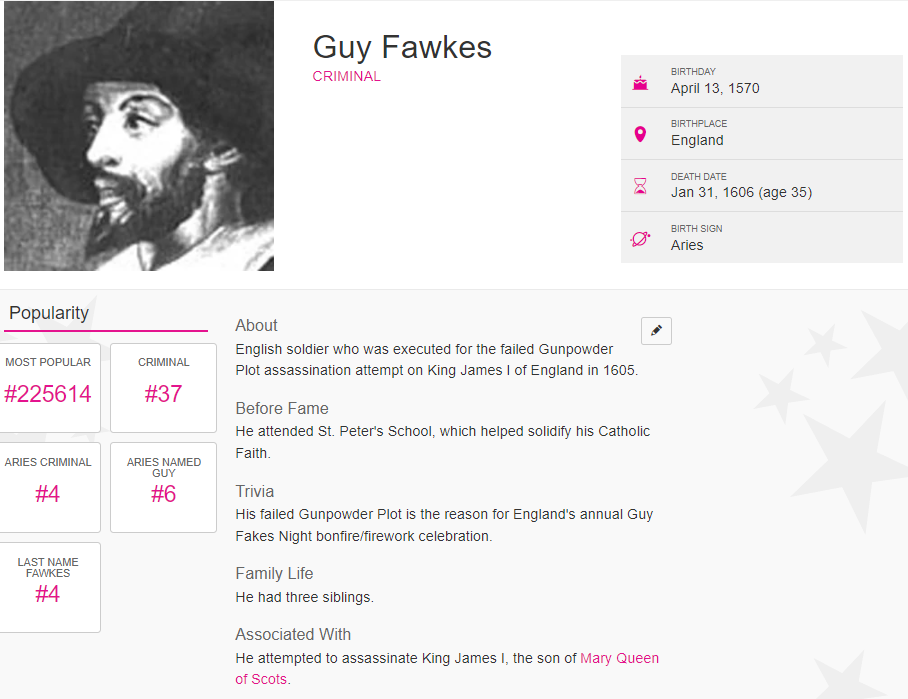
Task: Click the death date hourglass icon
Action: (x=640, y=186)
